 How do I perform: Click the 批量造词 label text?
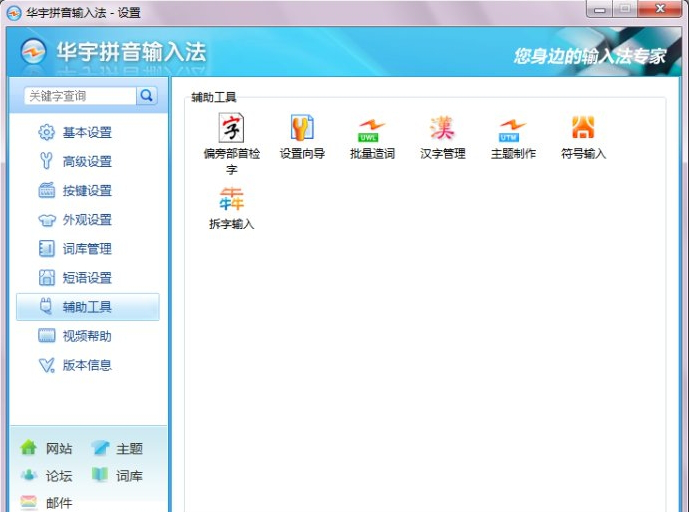coord(372,154)
